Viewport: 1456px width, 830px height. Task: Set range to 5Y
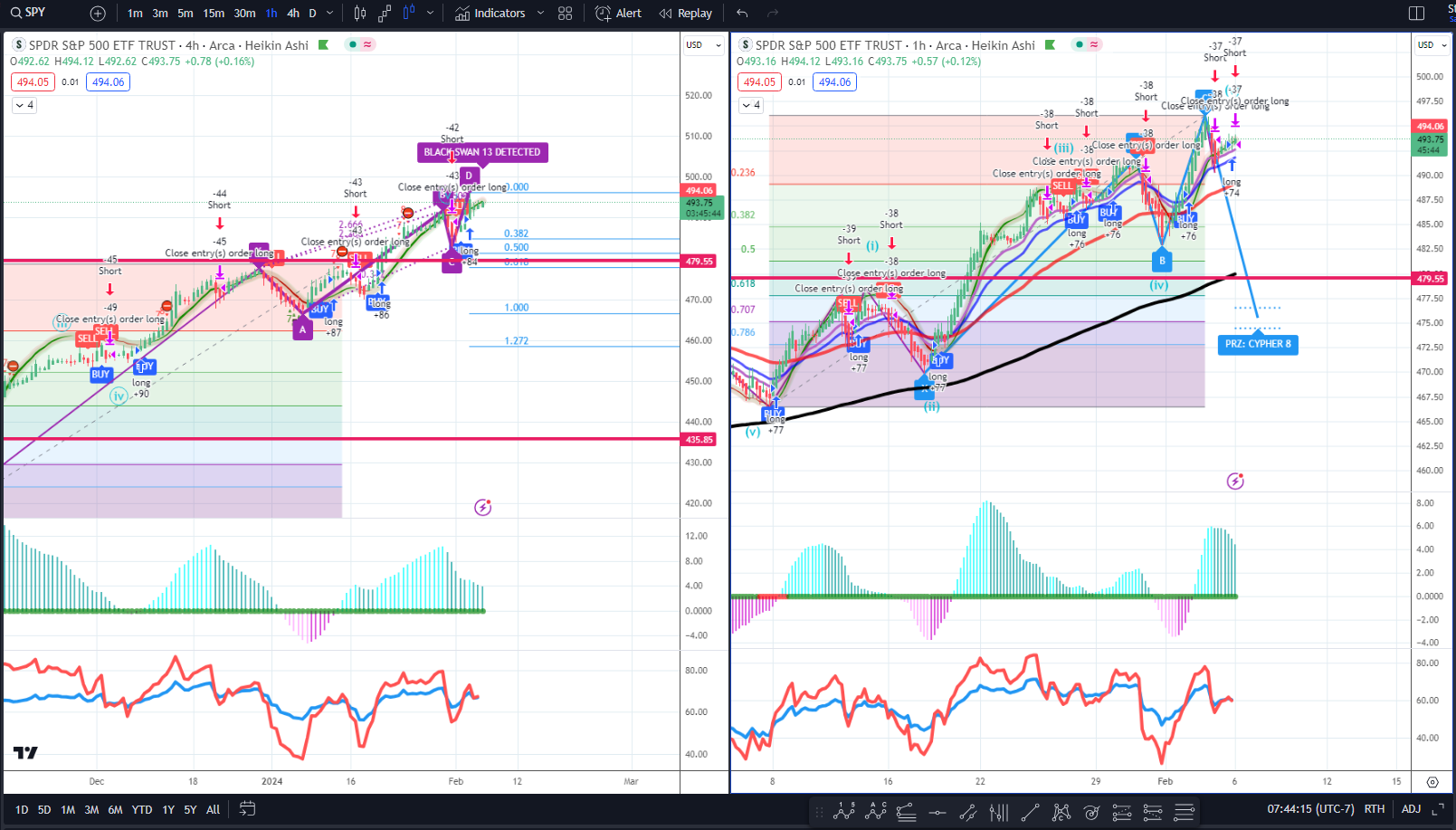point(190,810)
